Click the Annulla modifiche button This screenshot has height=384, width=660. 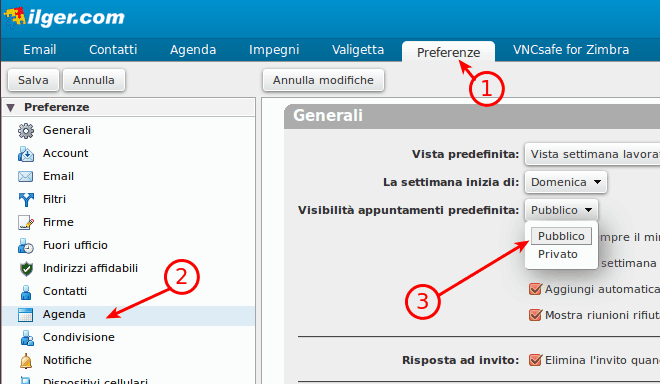(323, 80)
